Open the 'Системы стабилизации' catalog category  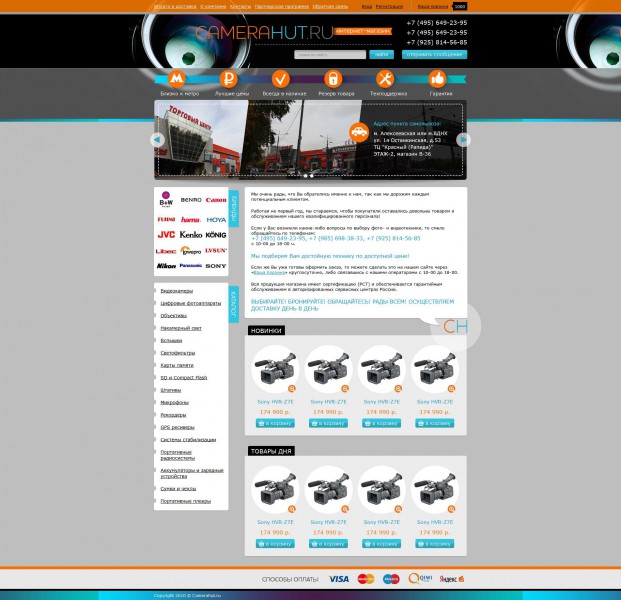point(188,440)
